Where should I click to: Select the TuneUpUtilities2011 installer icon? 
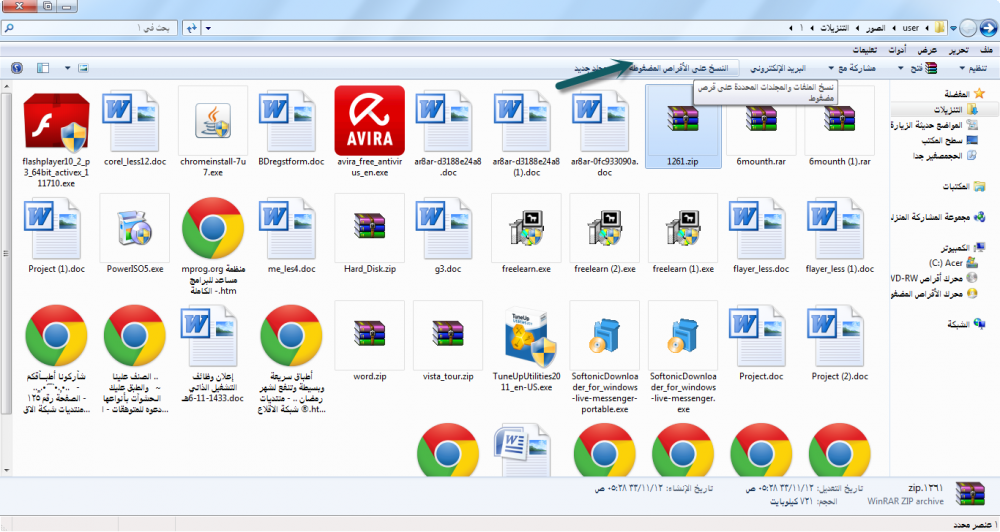click(527, 337)
